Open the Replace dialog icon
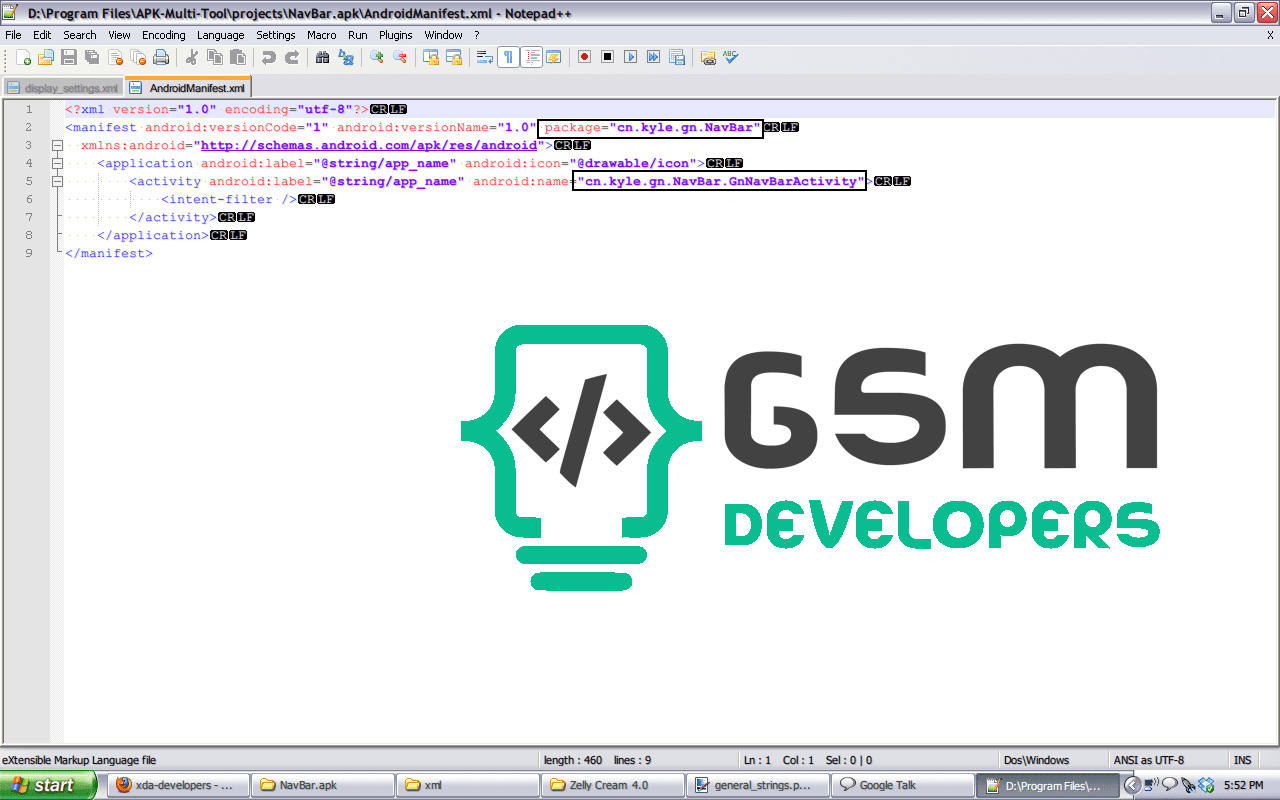The width and height of the screenshot is (1280, 800). click(345, 57)
